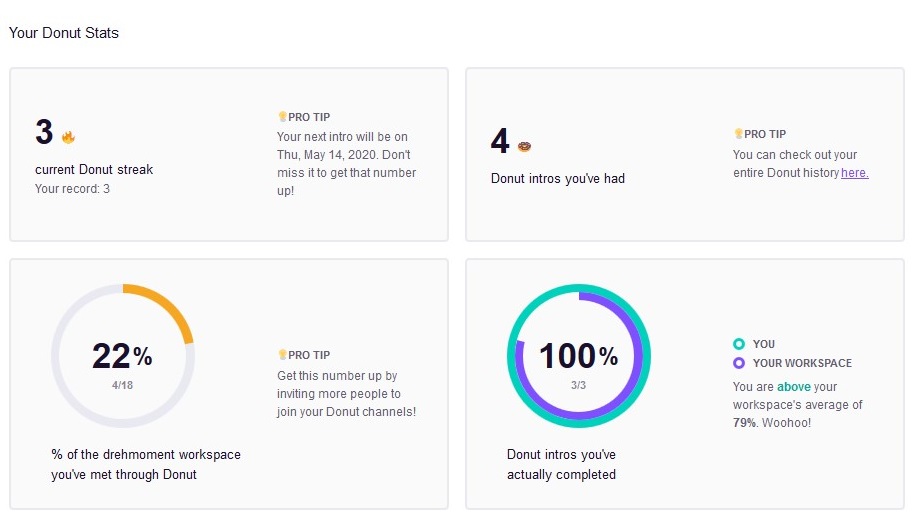Click the 100% value in the completion chart
Image resolution: width=921 pixels, height=519 pixels.
pos(579,356)
